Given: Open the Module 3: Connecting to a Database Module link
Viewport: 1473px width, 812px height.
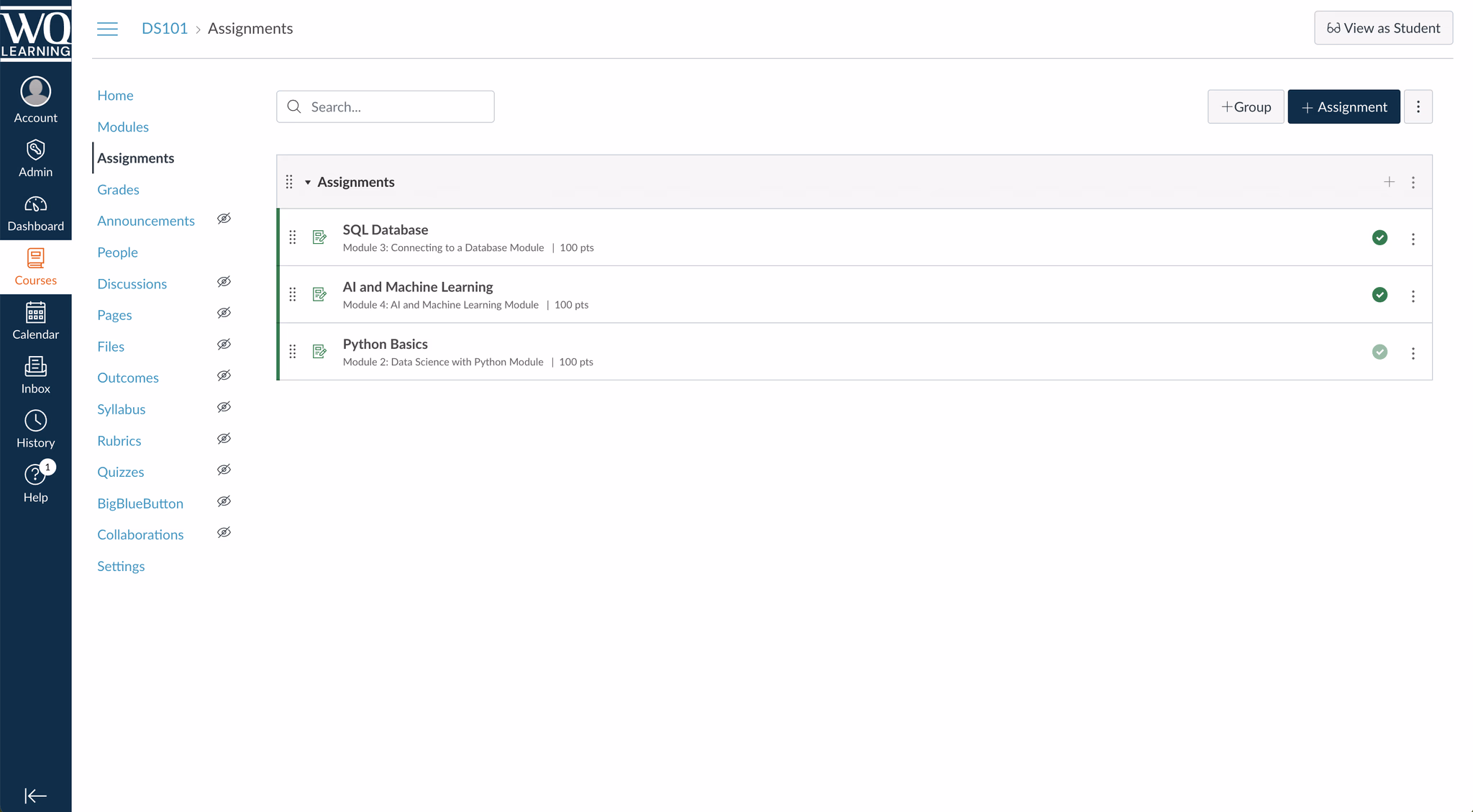Looking at the screenshot, I should [443, 247].
